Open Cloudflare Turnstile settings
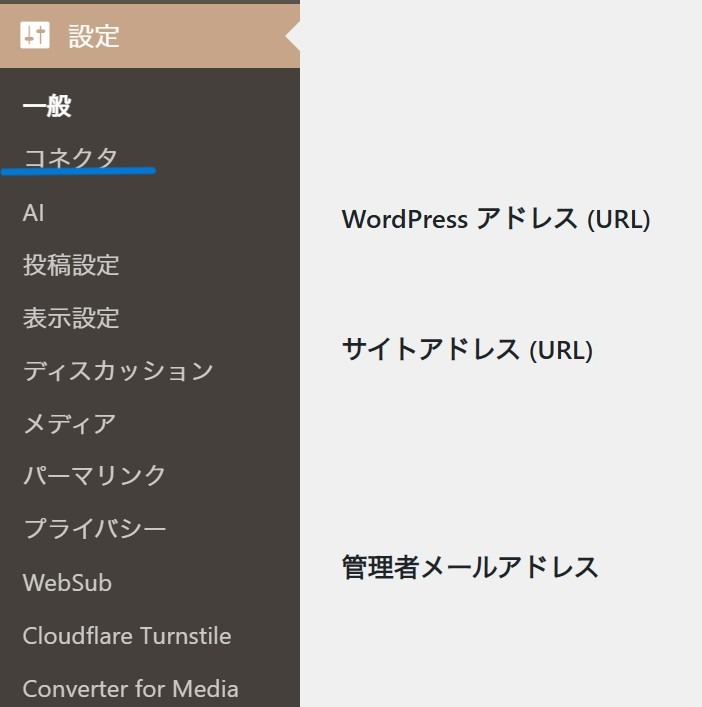This screenshot has width=702, height=707. (127, 635)
